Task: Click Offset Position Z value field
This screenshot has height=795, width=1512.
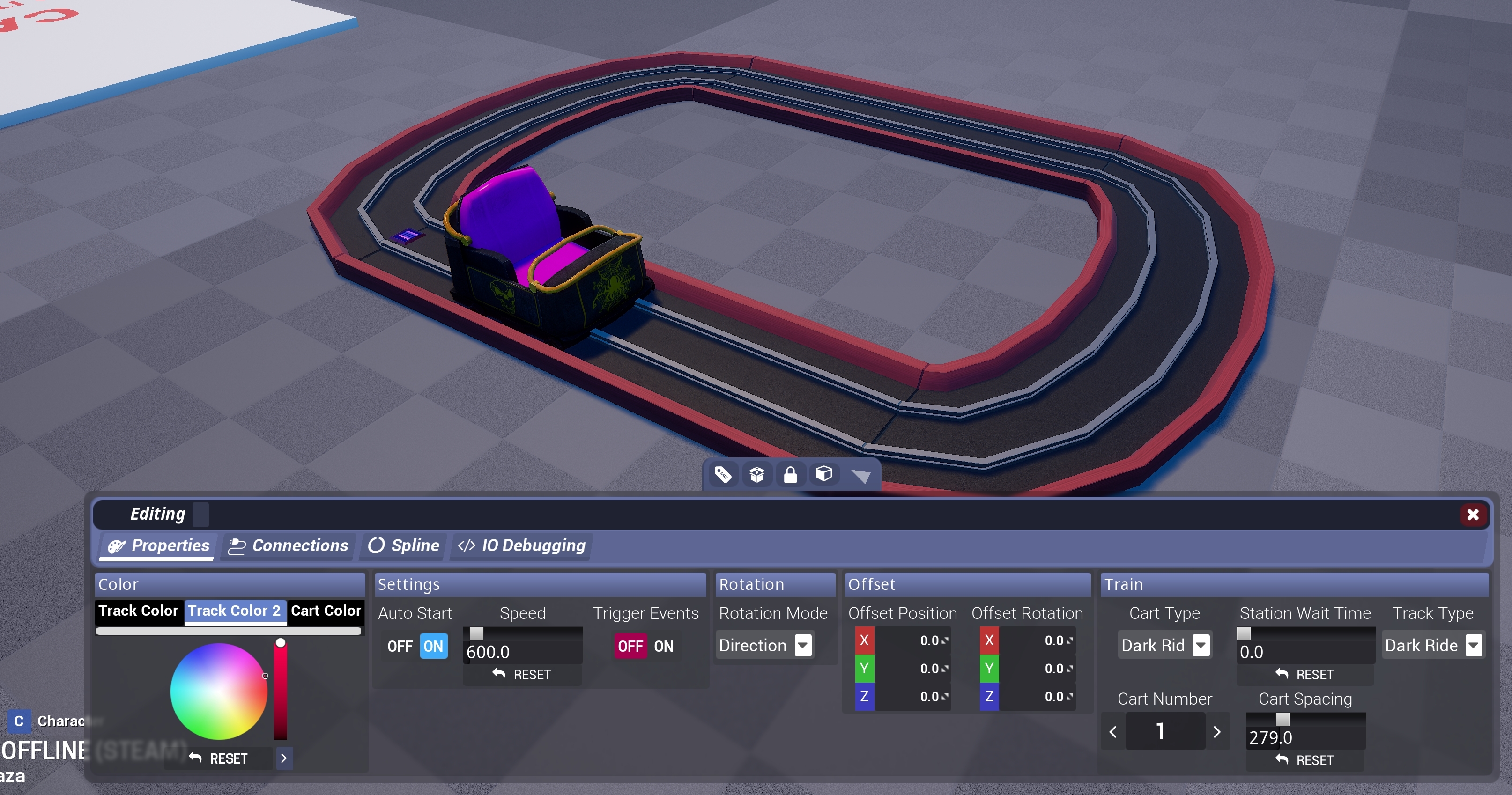Action: point(913,696)
